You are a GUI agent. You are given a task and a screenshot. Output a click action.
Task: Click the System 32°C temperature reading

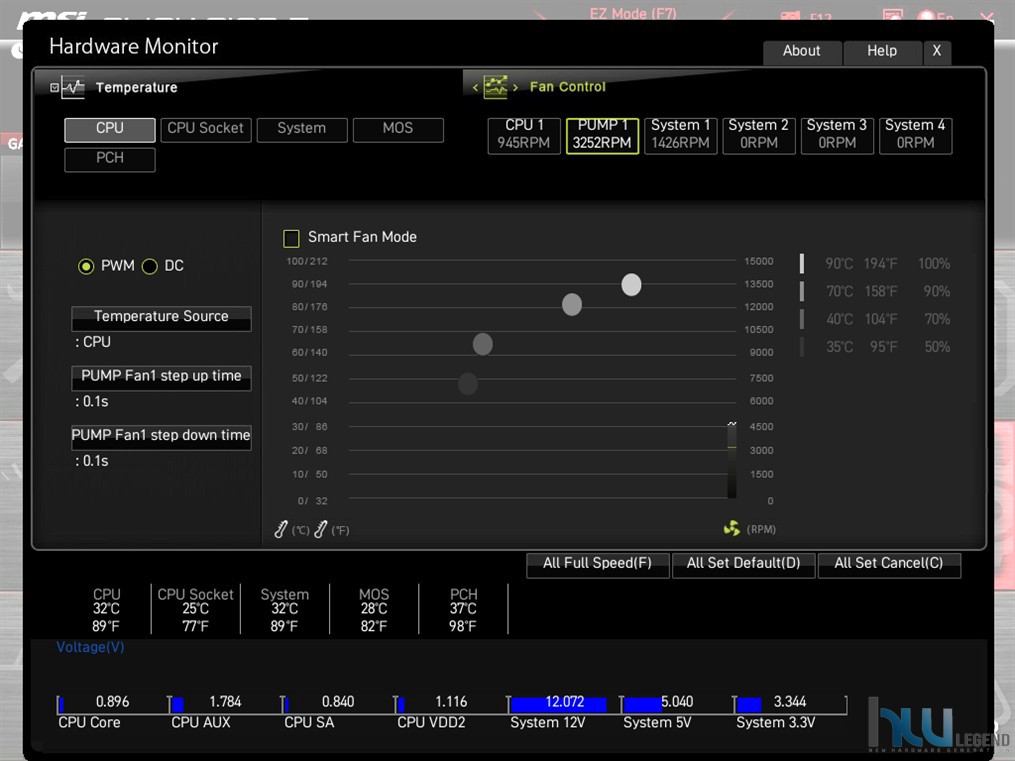click(x=285, y=610)
